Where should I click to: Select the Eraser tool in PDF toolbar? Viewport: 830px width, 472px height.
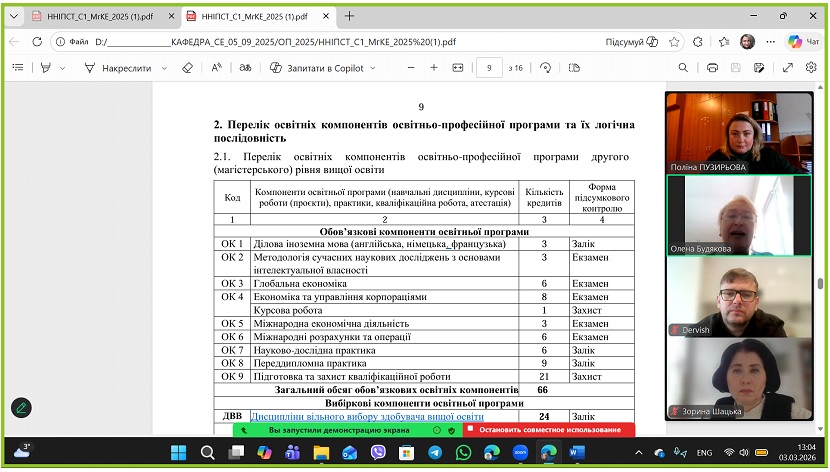click(x=187, y=68)
